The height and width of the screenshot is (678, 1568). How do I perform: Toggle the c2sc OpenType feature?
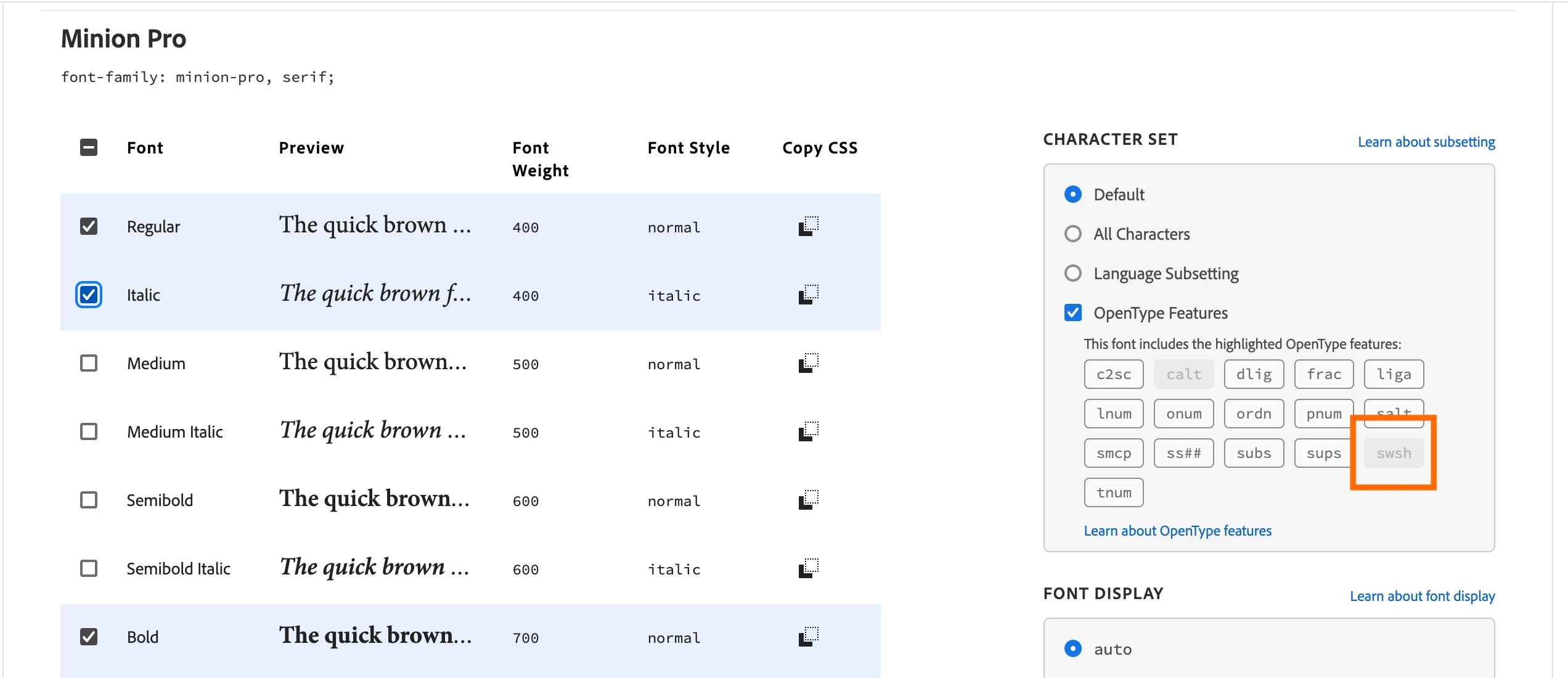tap(1114, 374)
